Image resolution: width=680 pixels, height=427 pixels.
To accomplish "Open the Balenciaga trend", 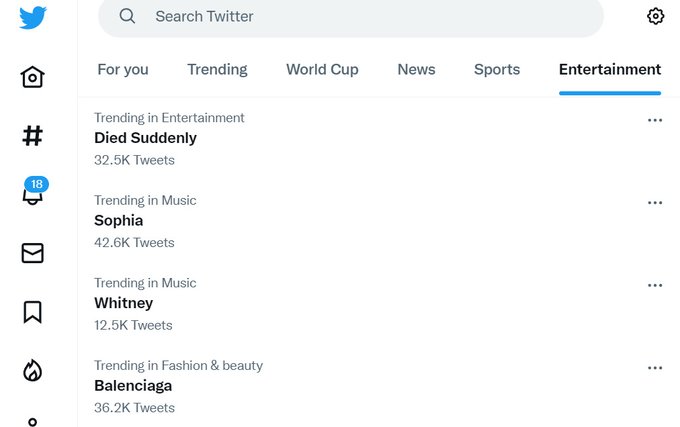I will (378, 387).
